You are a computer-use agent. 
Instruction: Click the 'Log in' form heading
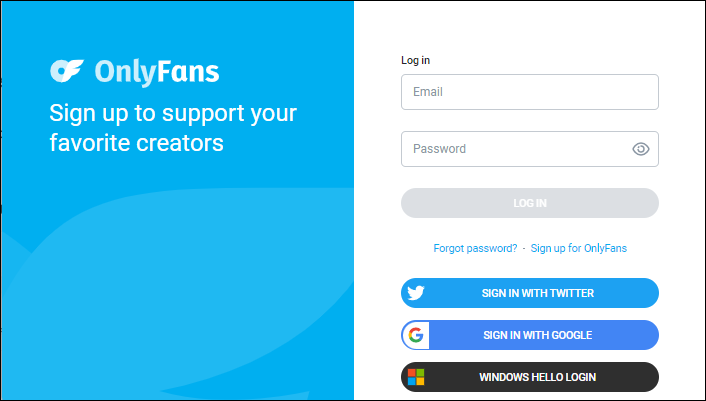[x=415, y=60]
